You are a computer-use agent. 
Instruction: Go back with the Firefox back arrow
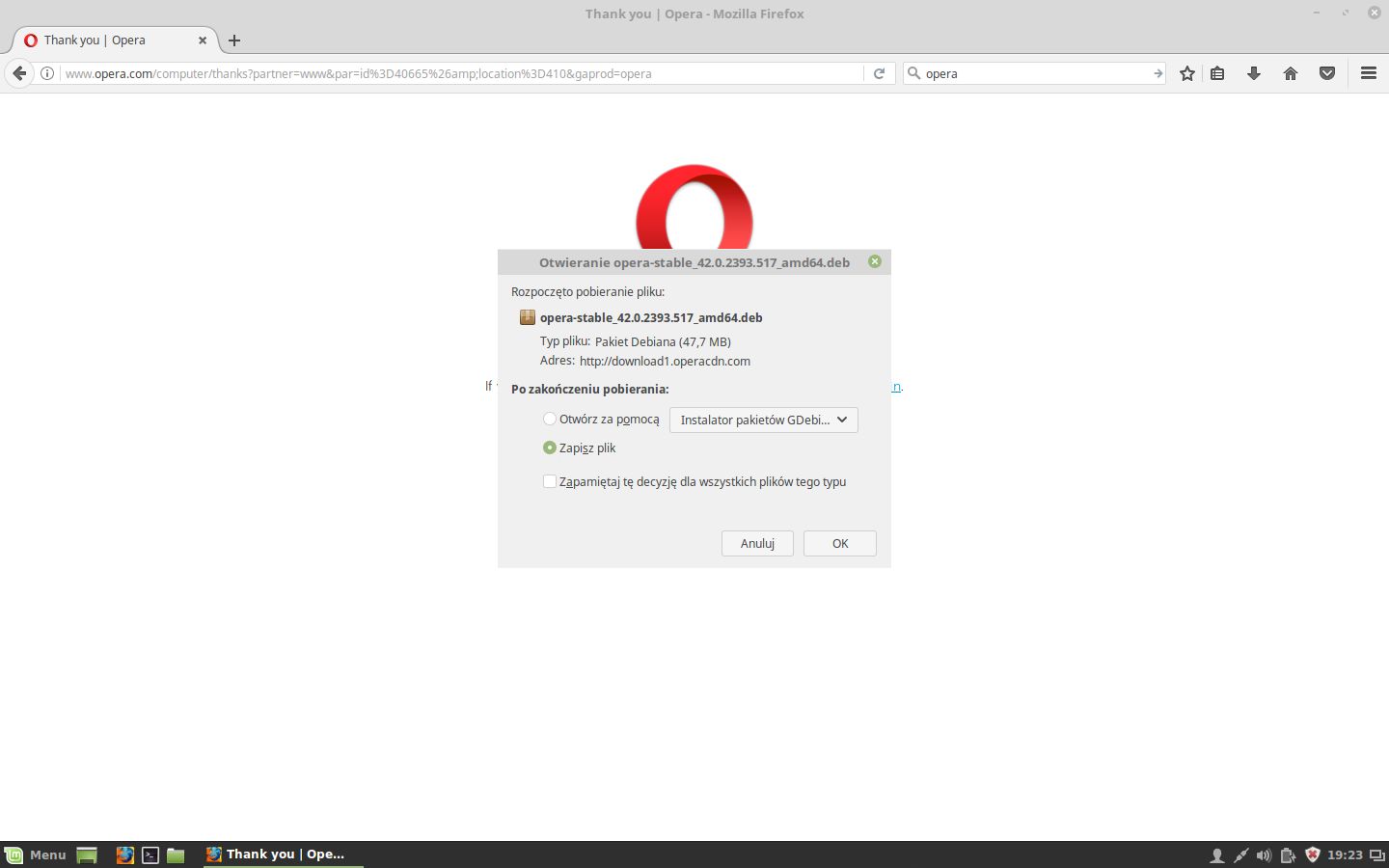pos(19,73)
